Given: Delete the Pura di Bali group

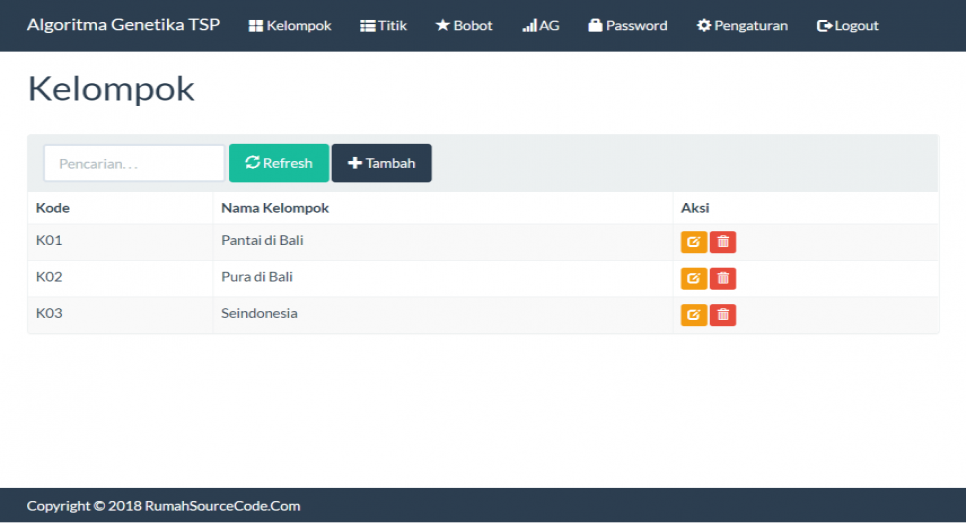Looking at the screenshot, I should point(723,279).
